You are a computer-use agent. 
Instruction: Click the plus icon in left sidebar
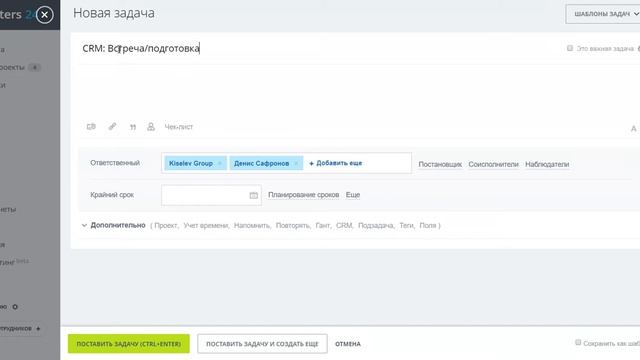[x=38, y=328]
